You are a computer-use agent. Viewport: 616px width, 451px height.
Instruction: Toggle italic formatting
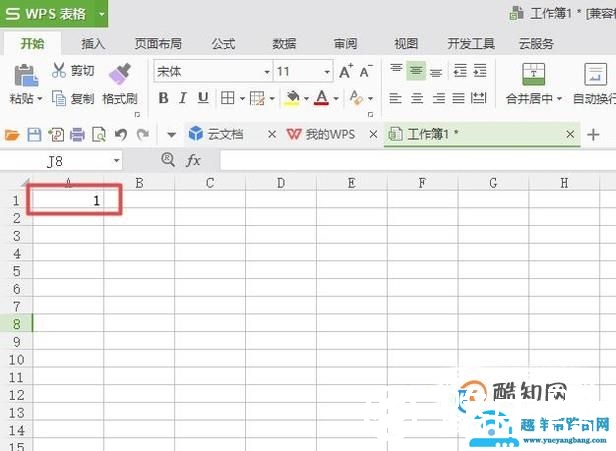tap(183, 98)
